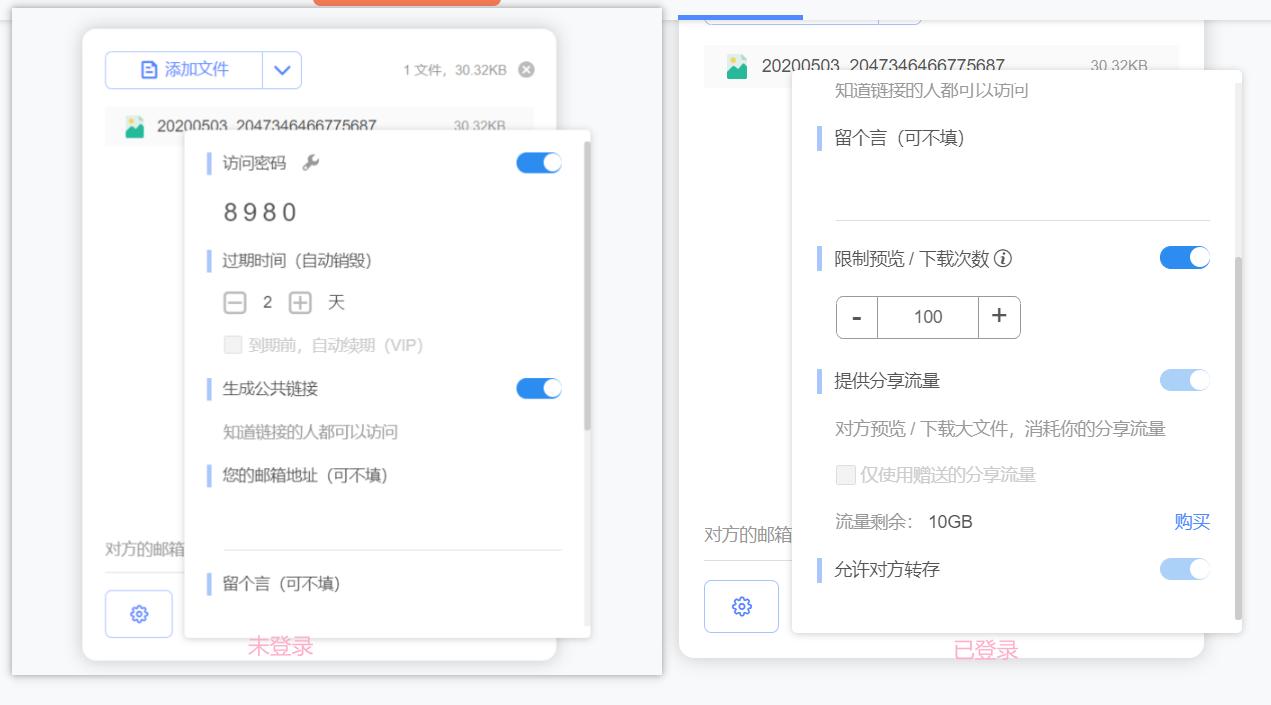Viewport: 1271px width, 705px height.
Task: Check the 仅使用赠送的分享流量 checkbox
Action: click(x=845, y=475)
